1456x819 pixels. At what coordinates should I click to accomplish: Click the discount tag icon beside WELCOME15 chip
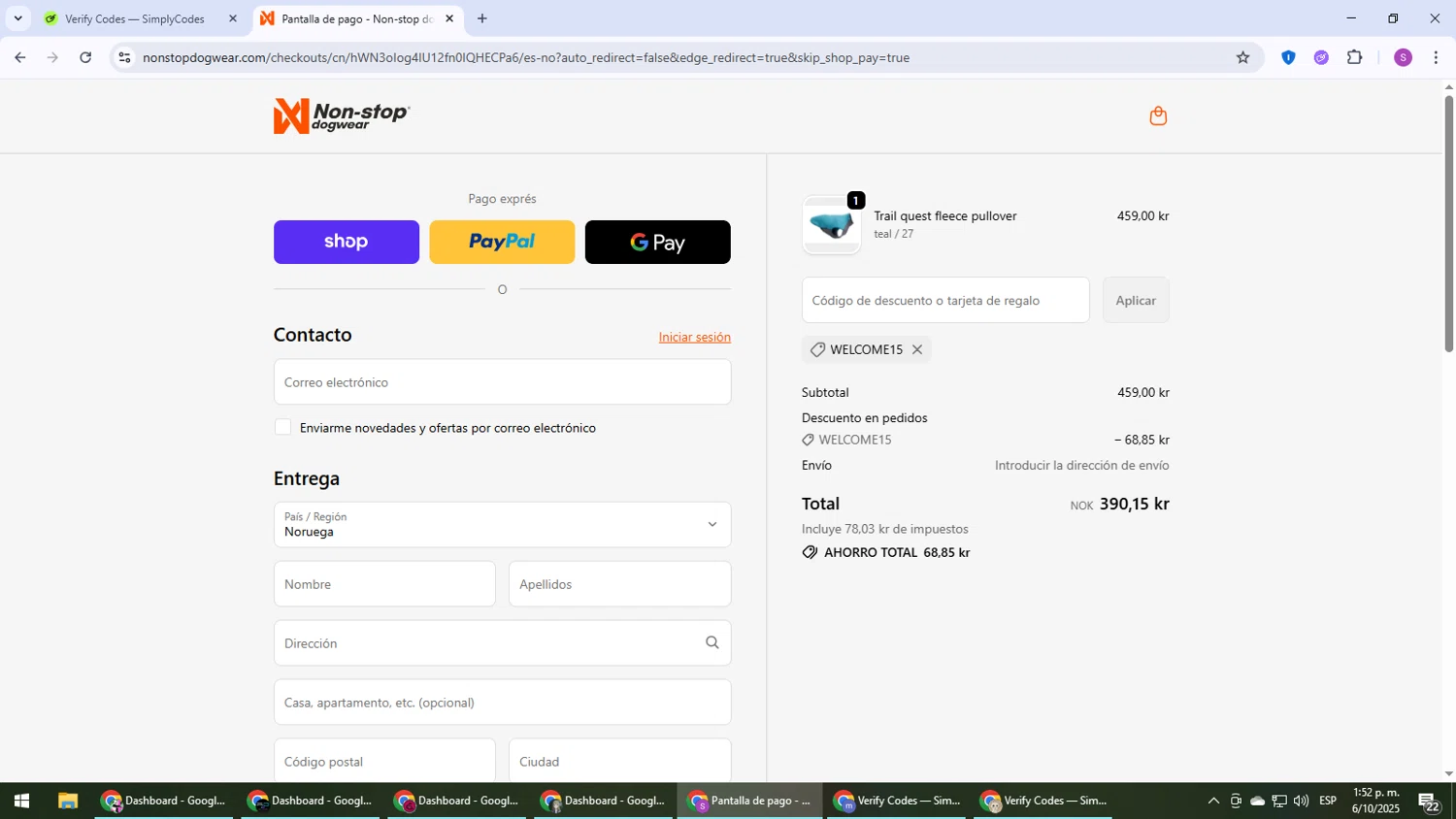817,349
